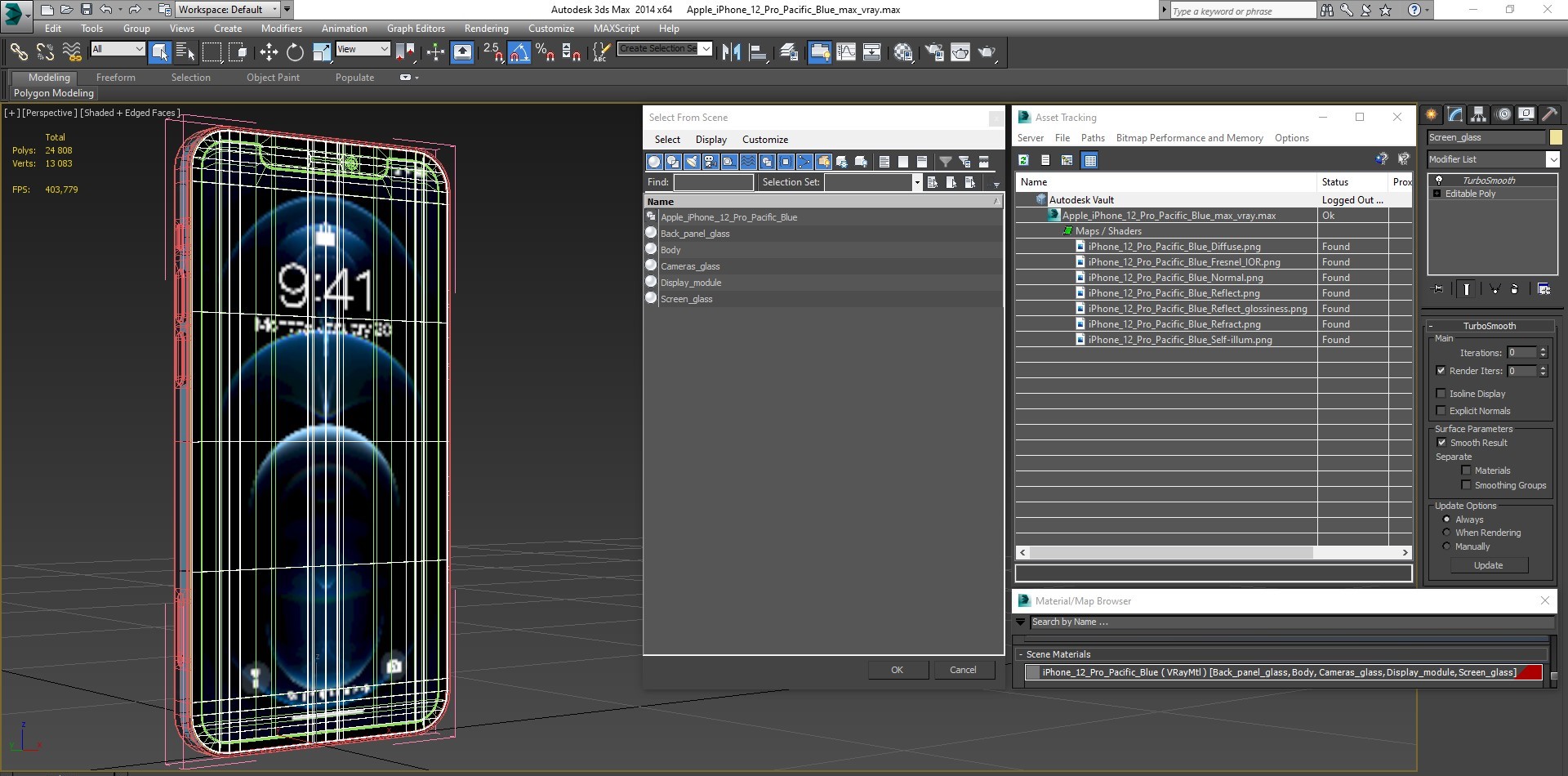1568x776 pixels.
Task: Open the Rendering menu
Action: pyautogui.click(x=487, y=29)
